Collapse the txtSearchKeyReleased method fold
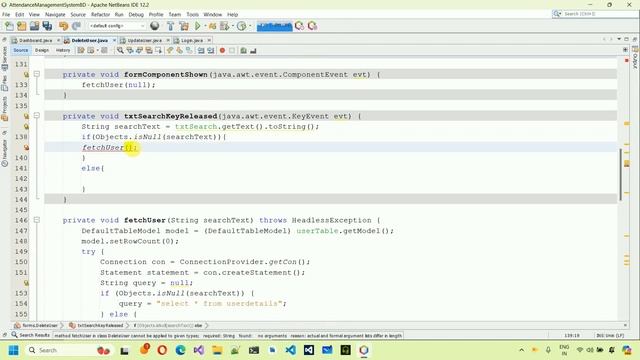640x360 pixels. click(x=37, y=116)
